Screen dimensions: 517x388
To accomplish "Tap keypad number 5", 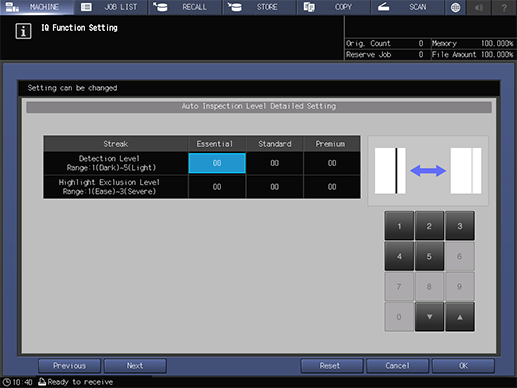I will 429,256.
